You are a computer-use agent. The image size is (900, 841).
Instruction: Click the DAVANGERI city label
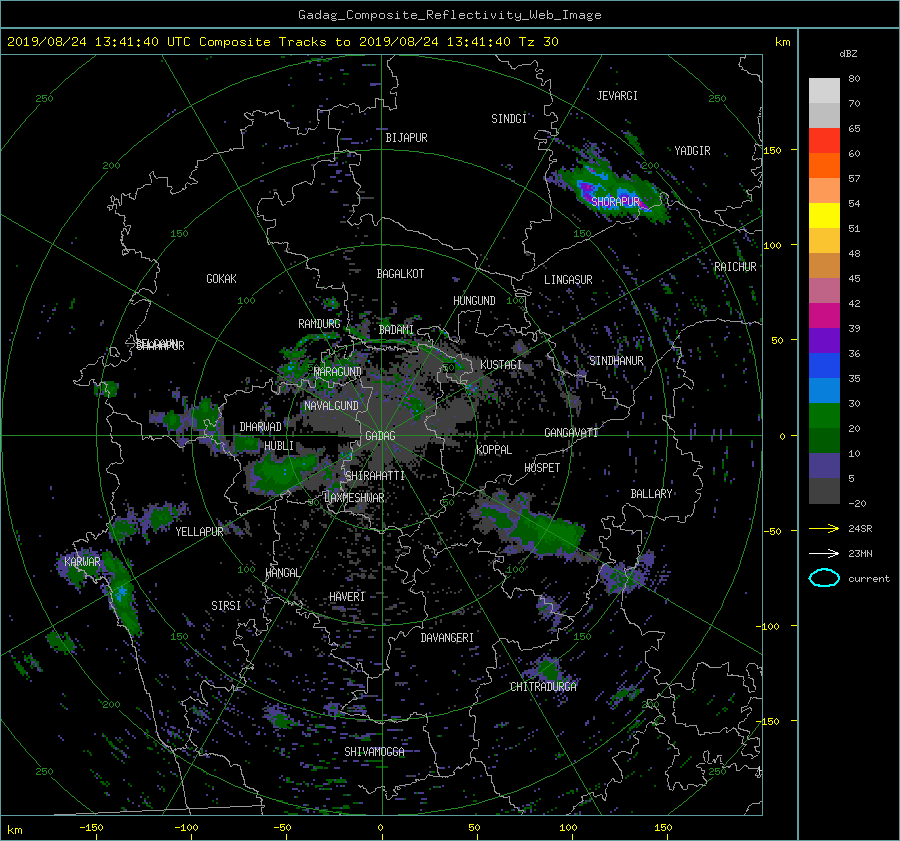(x=447, y=638)
